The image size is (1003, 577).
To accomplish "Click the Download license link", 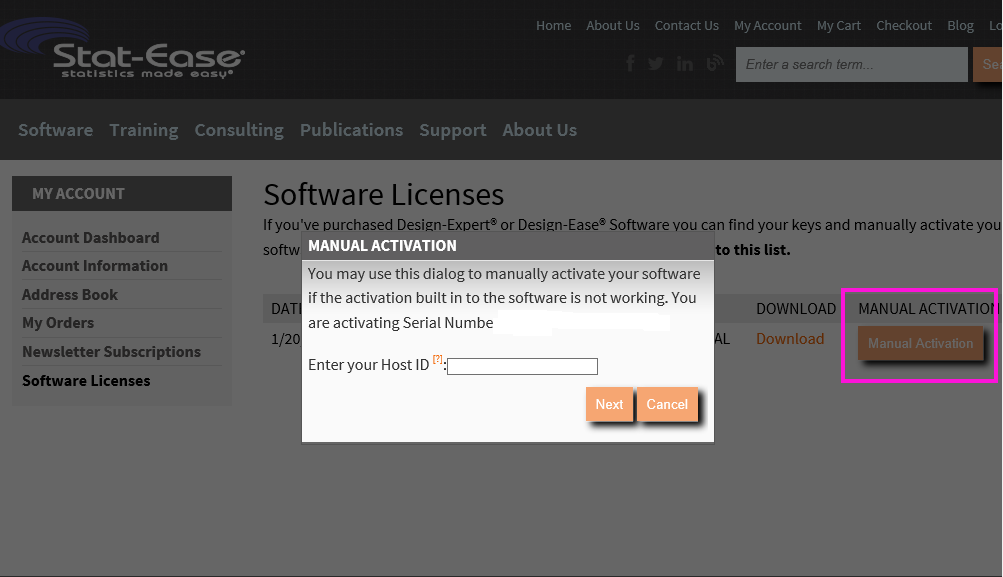I will pos(790,338).
